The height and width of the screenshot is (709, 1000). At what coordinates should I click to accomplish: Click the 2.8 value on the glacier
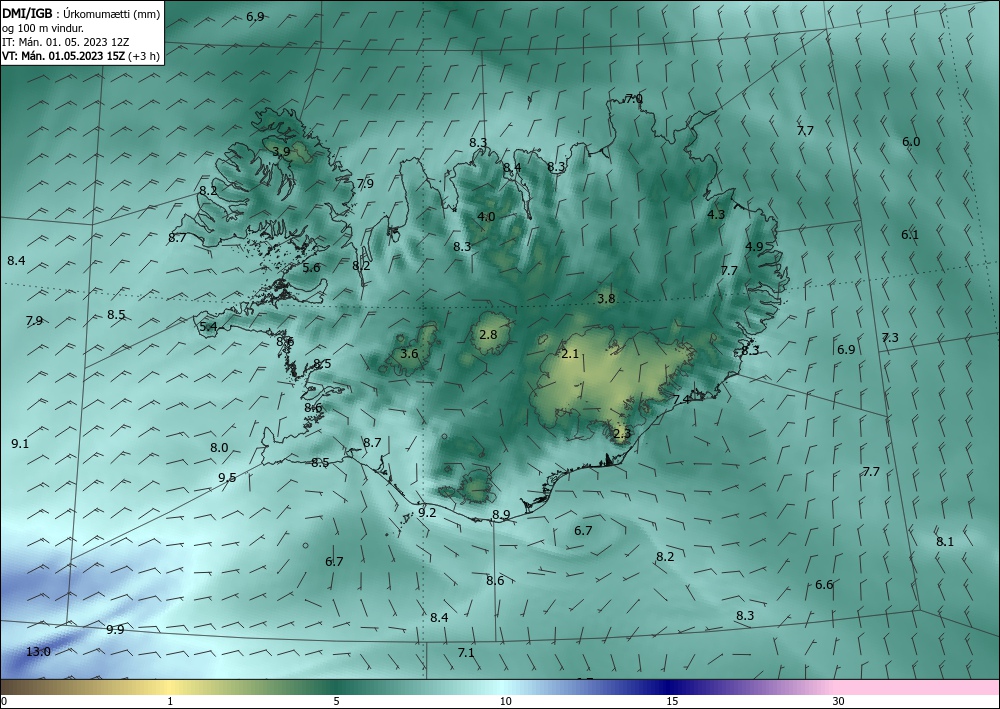click(488, 334)
